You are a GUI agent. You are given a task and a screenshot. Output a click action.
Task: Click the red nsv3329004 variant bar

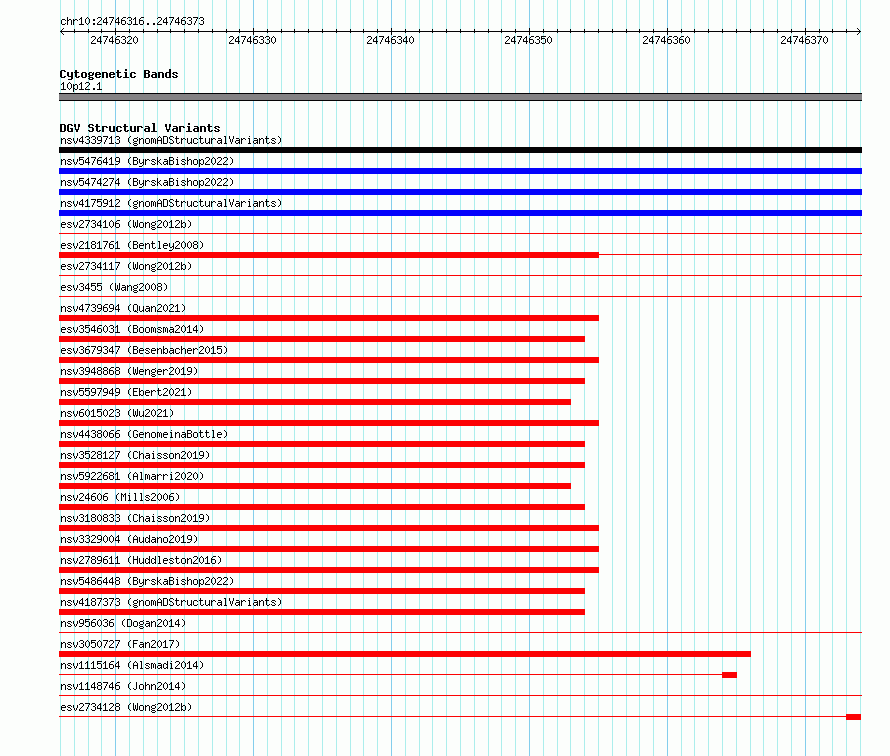pos(329,549)
